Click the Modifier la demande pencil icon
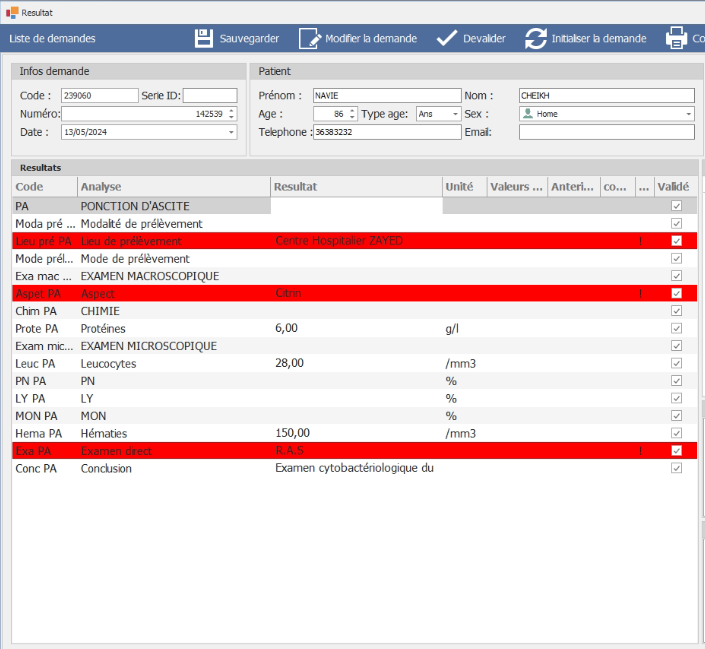Image resolution: width=705 pixels, height=649 pixels. 309,39
